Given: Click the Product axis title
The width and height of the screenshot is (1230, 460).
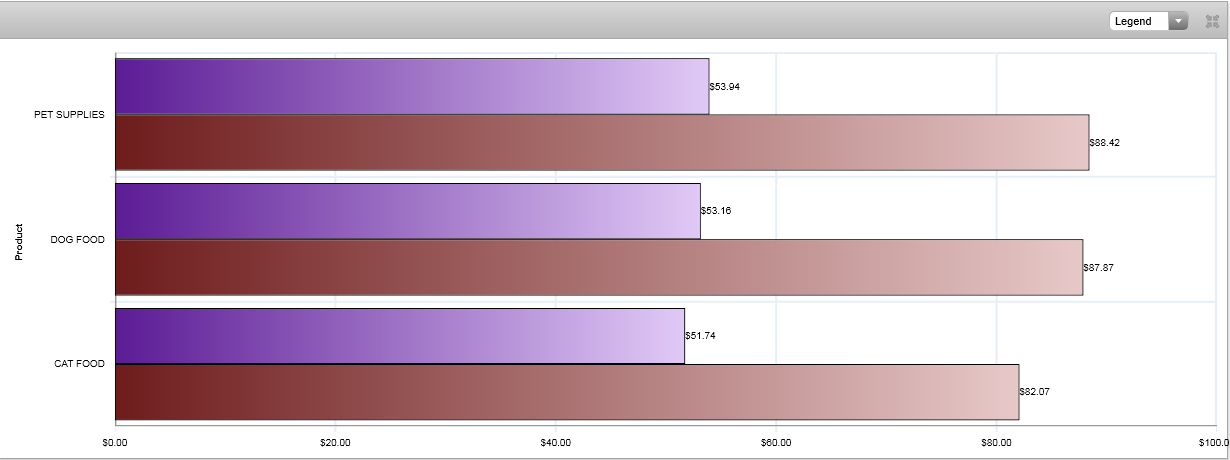Looking at the screenshot, I should tap(19, 240).
